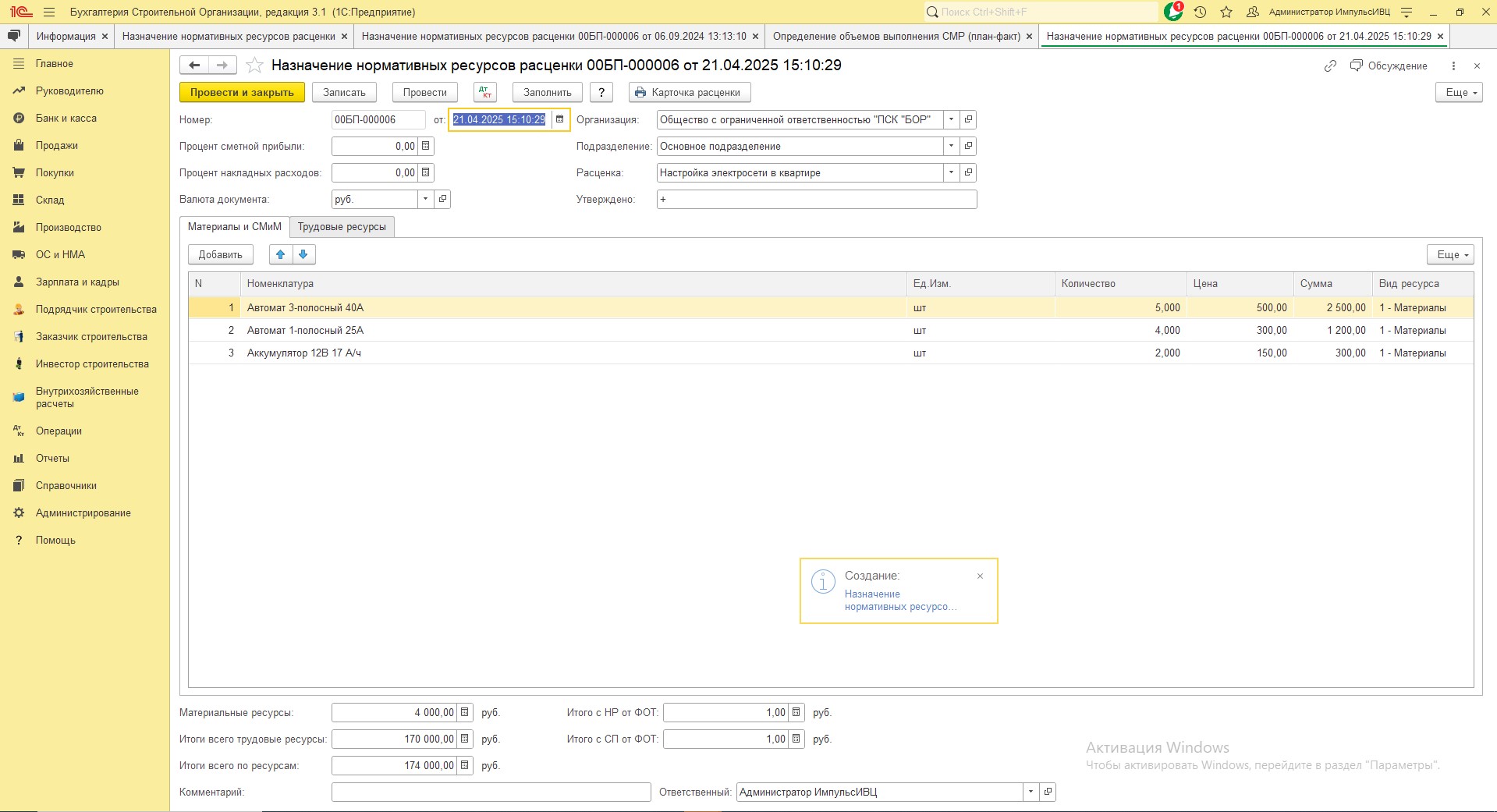Open the table Еще menu

1450,254
